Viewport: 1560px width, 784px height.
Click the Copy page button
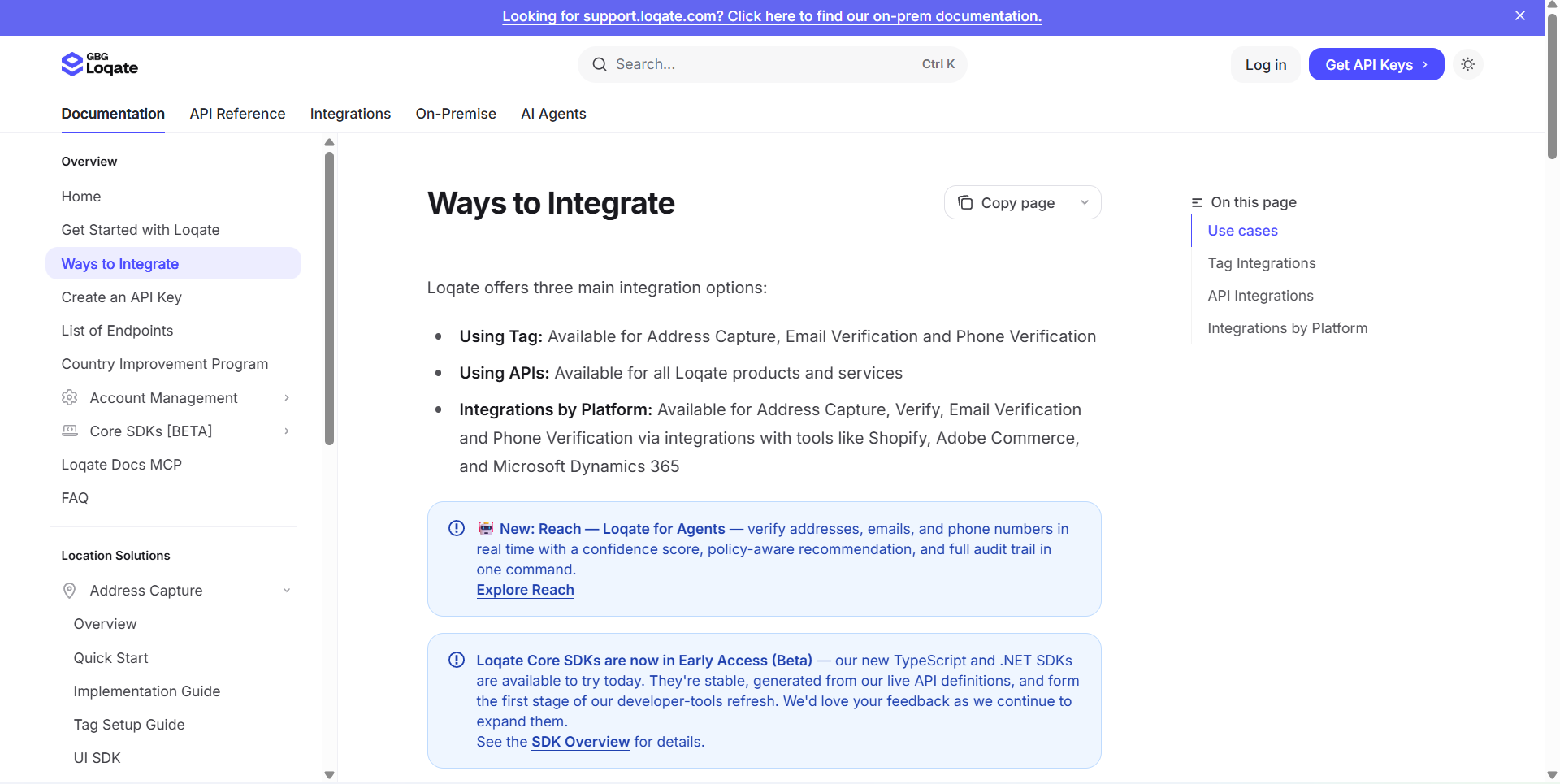pos(1007,202)
